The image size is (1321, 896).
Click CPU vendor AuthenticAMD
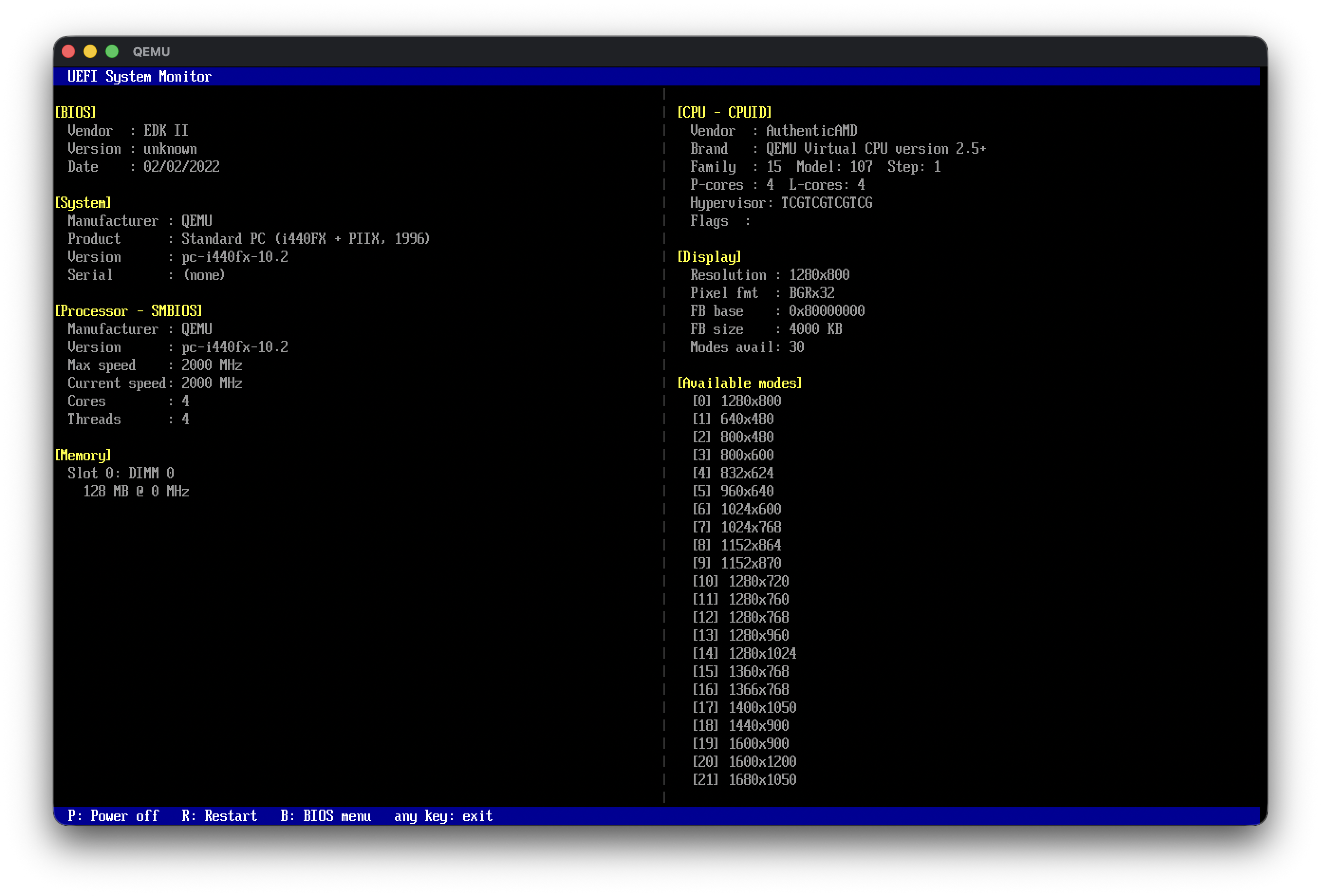tap(811, 130)
